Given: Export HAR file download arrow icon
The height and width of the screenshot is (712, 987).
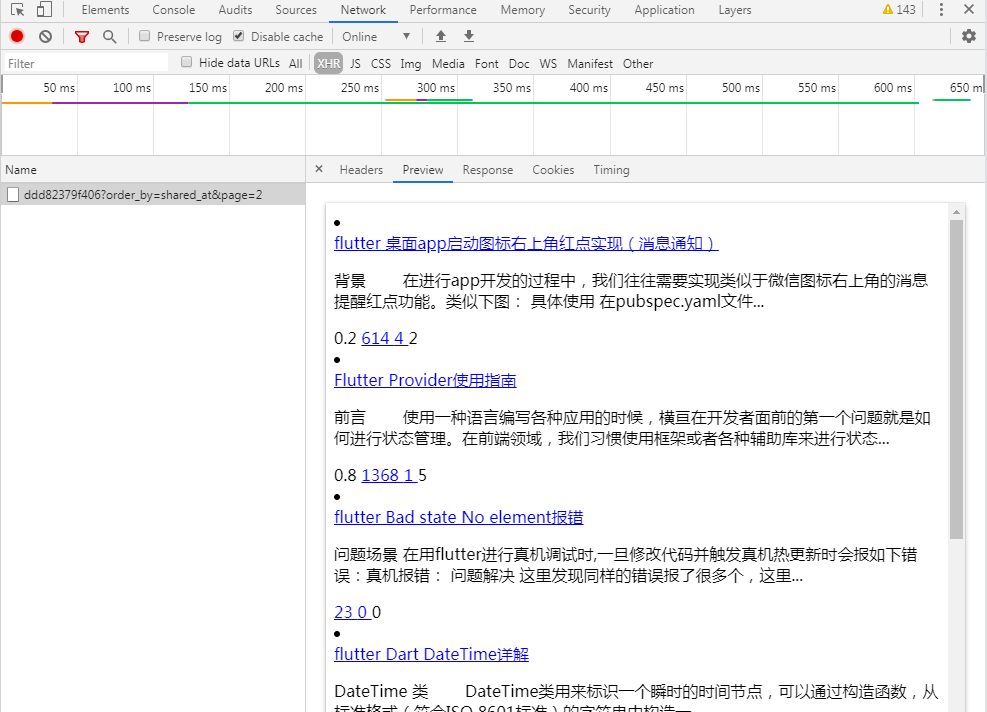Looking at the screenshot, I should [x=469, y=37].
